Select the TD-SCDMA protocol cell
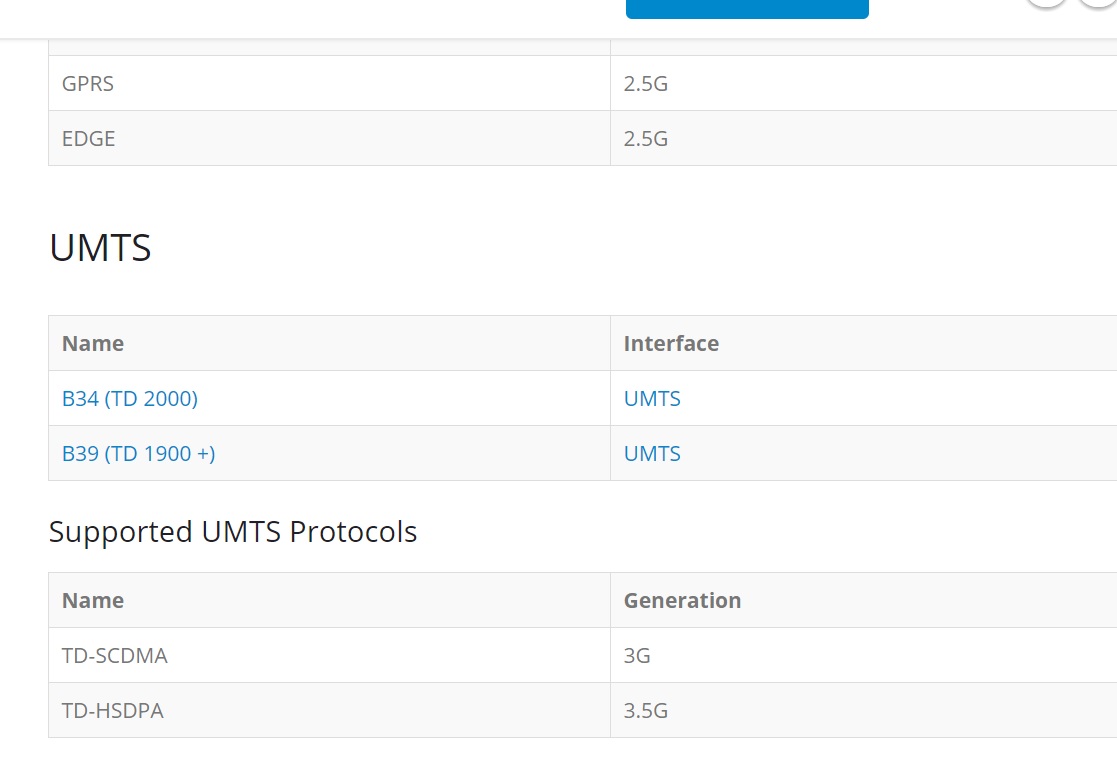The image size is (1117, 777). (x=115, y=656)
